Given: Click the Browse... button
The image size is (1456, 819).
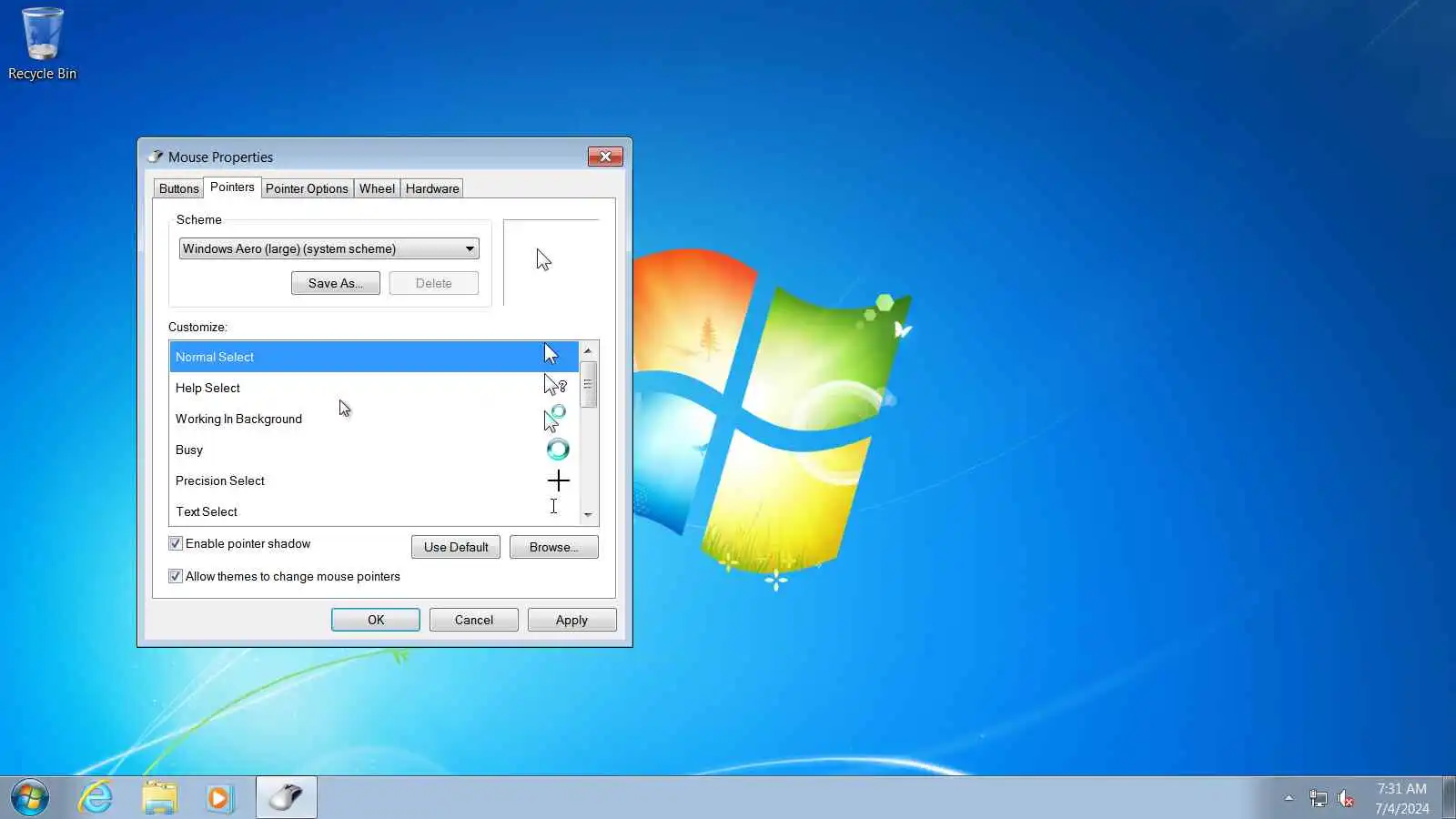Looking at the screenshot, I should click(554, 547).
